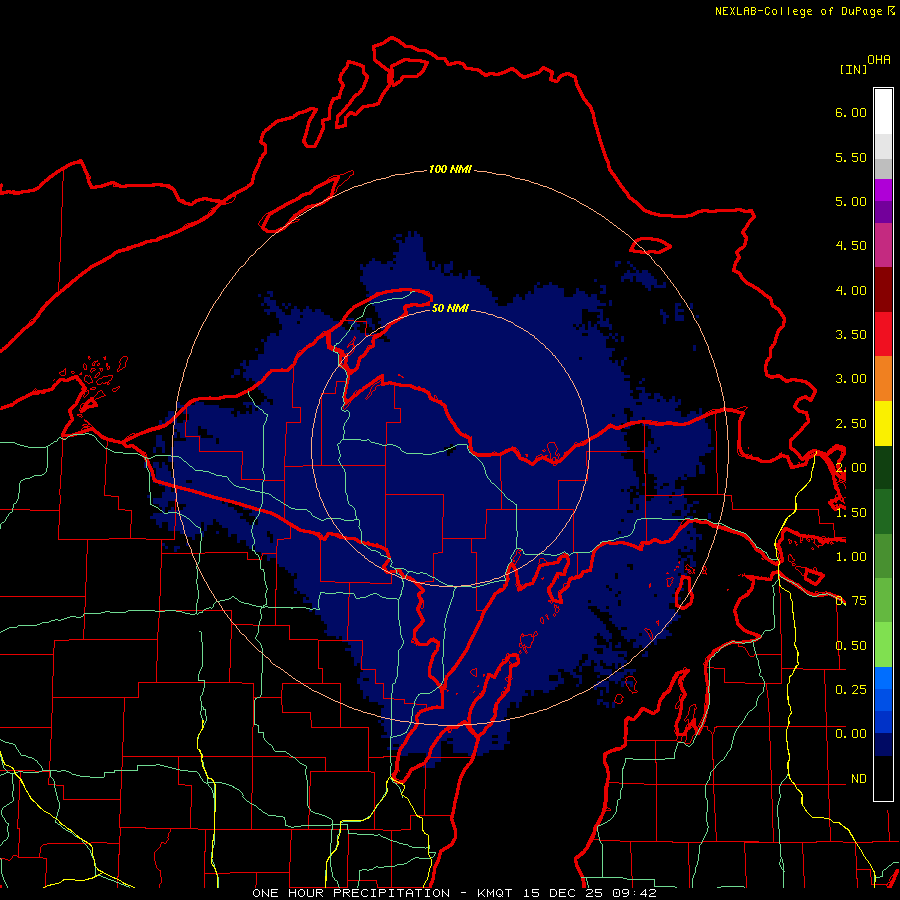Select the darkest green legend swatch at 2.00
The height and width of the screenshot is (900, 900).
click(x=883, y=467)
